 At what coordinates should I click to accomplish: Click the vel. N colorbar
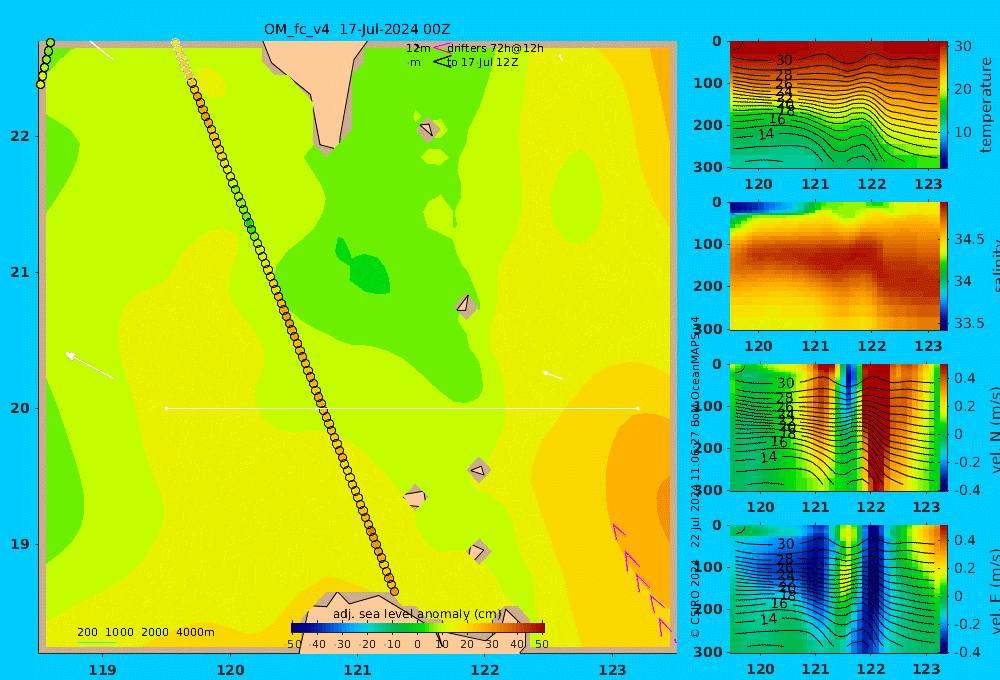[x=944, y=427]
